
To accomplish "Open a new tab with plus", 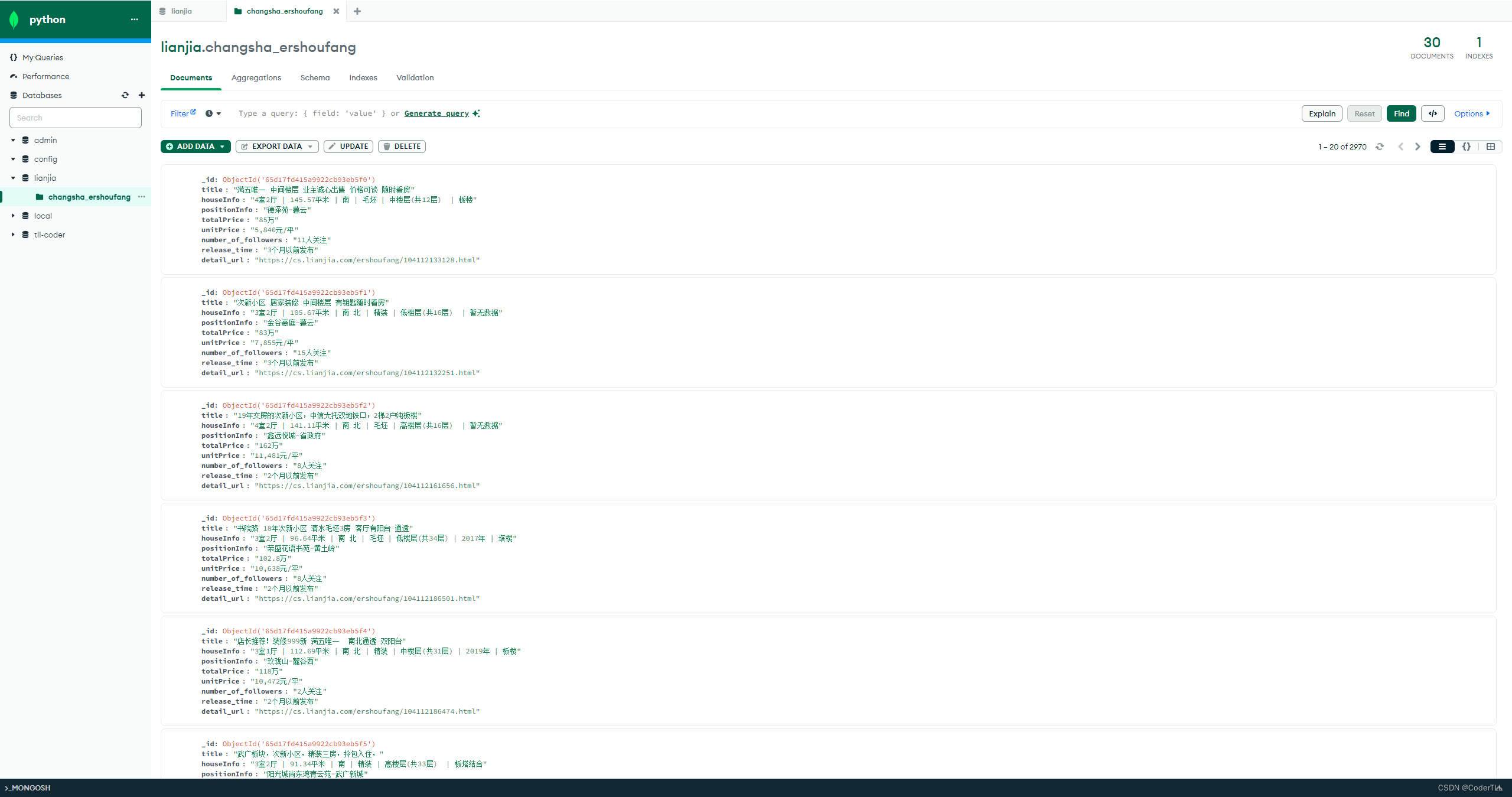I will (357, 11).
